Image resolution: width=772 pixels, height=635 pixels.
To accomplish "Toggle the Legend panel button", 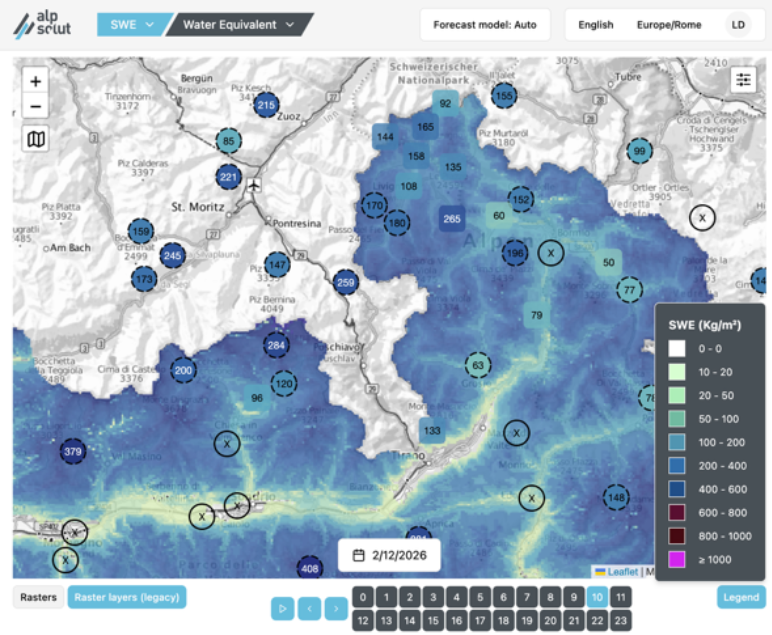I will pyautogui.click(x=741, y=597).
